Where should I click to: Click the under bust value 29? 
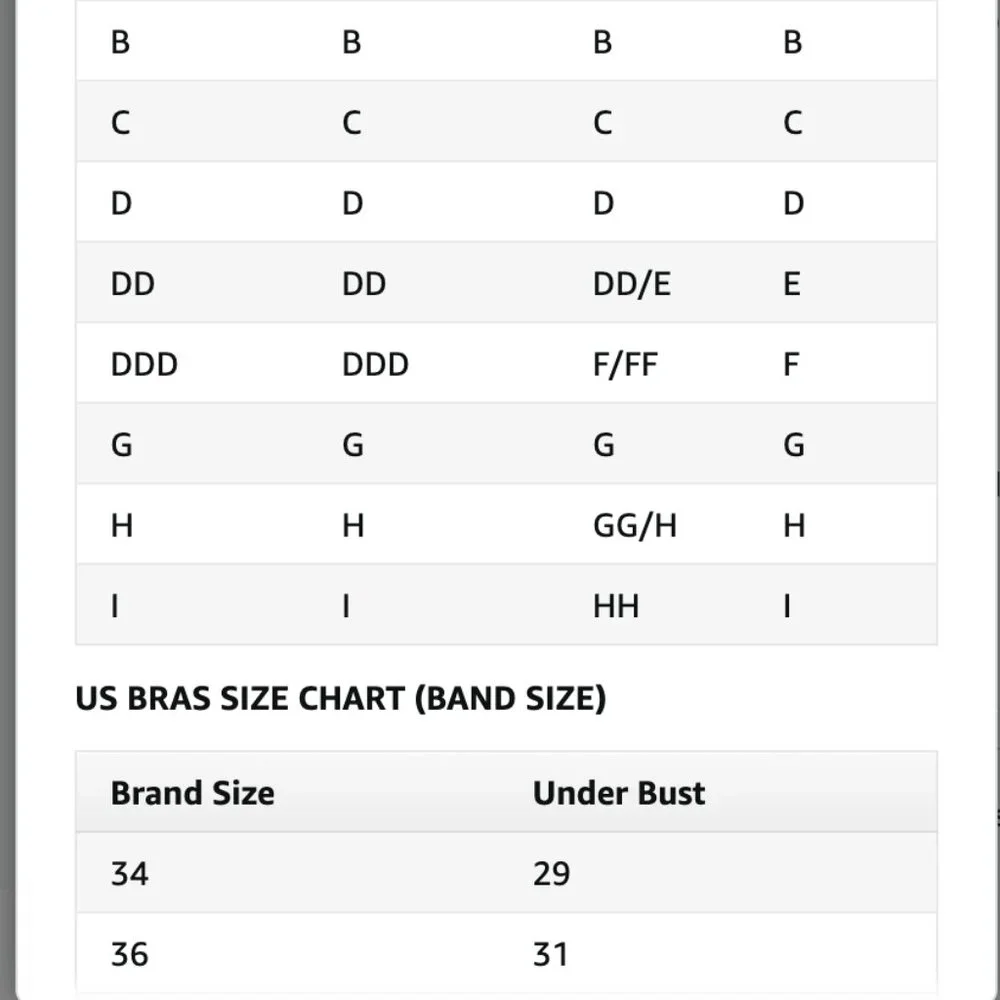pyautogui.click(x=552, y=874)
